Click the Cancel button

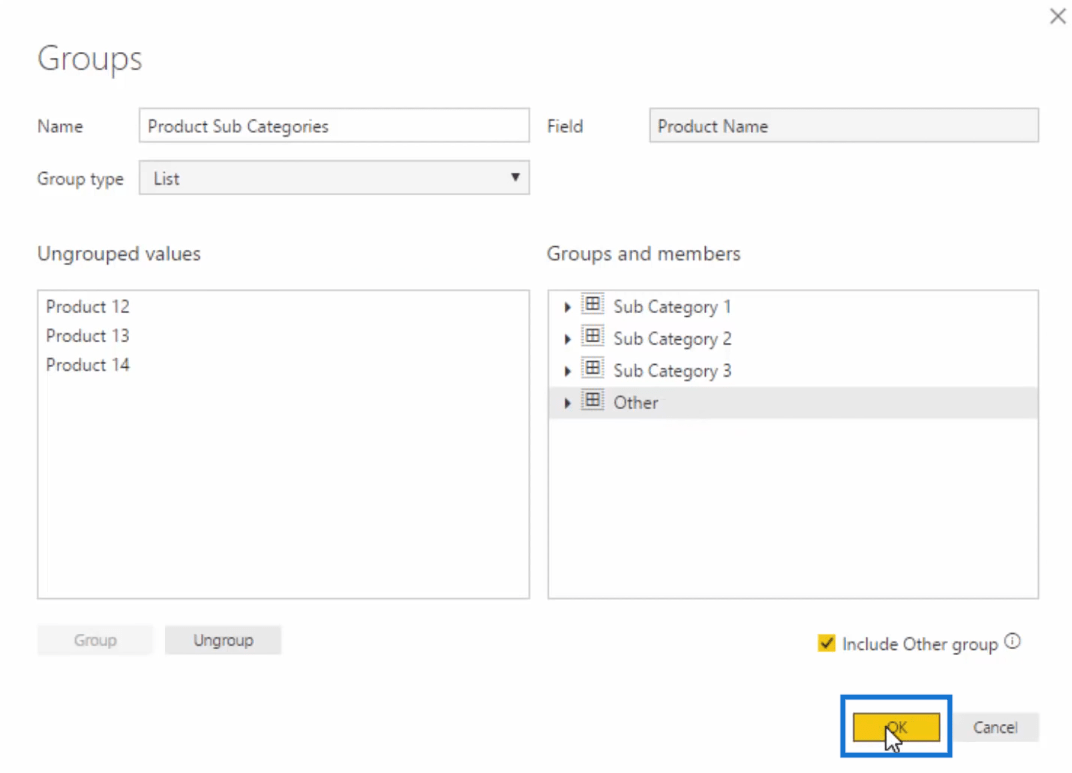995,727
